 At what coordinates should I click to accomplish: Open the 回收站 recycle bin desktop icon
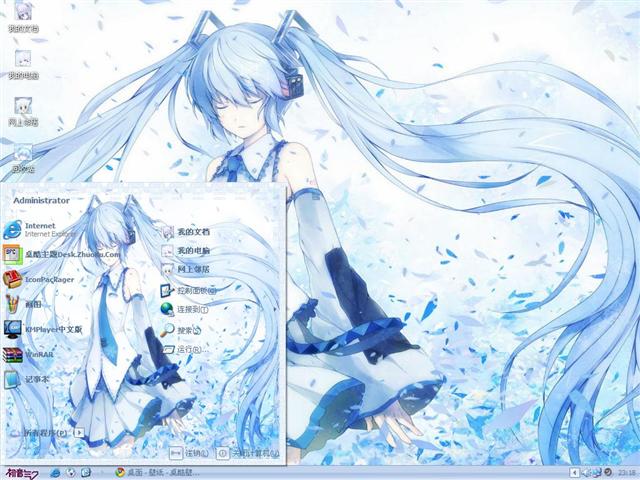click(23, 158)
